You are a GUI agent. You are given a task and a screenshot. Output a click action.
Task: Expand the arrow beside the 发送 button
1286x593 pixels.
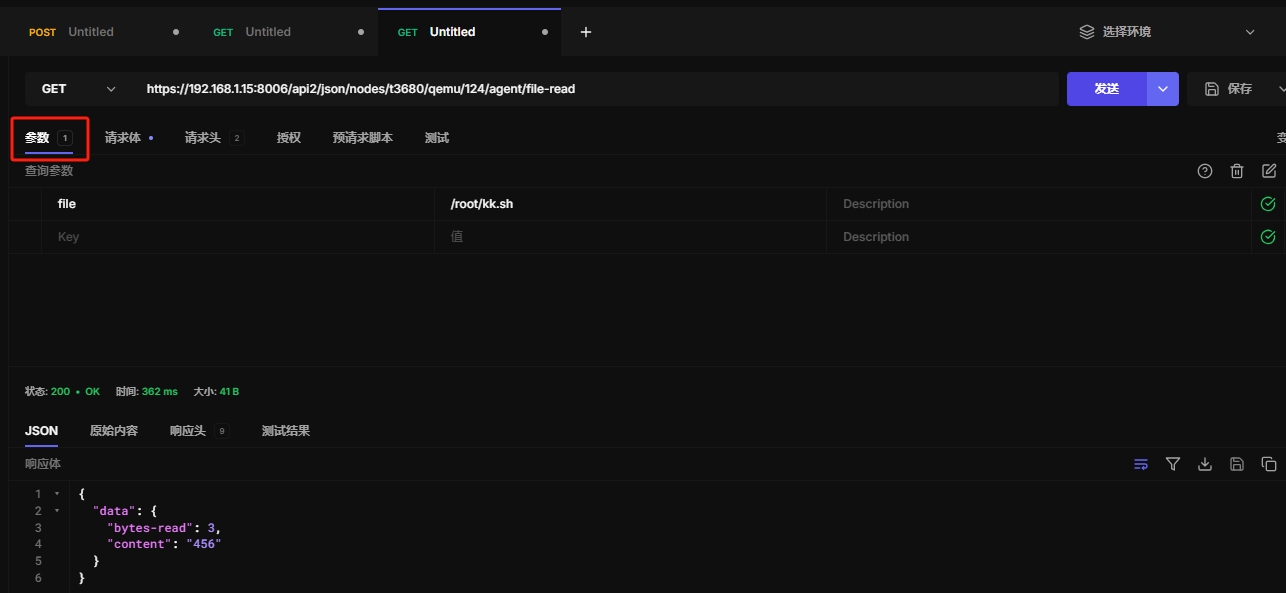point(1163,89)
